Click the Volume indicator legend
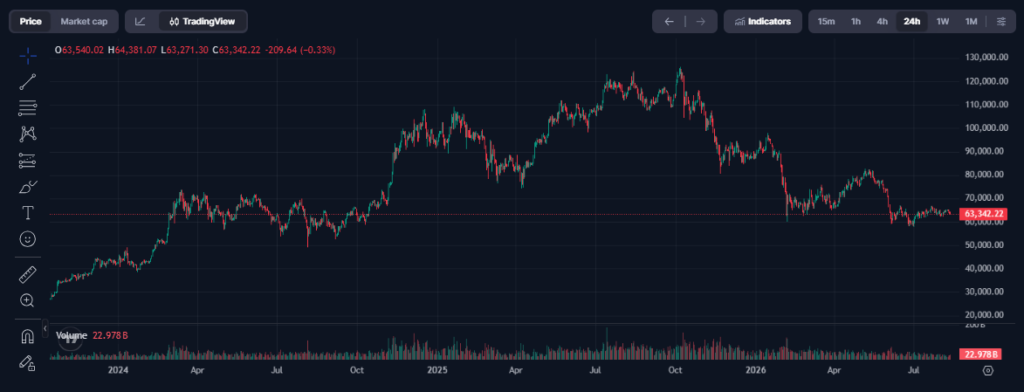Viewport: 1024px width, 392px height. (x=91, y=336)
